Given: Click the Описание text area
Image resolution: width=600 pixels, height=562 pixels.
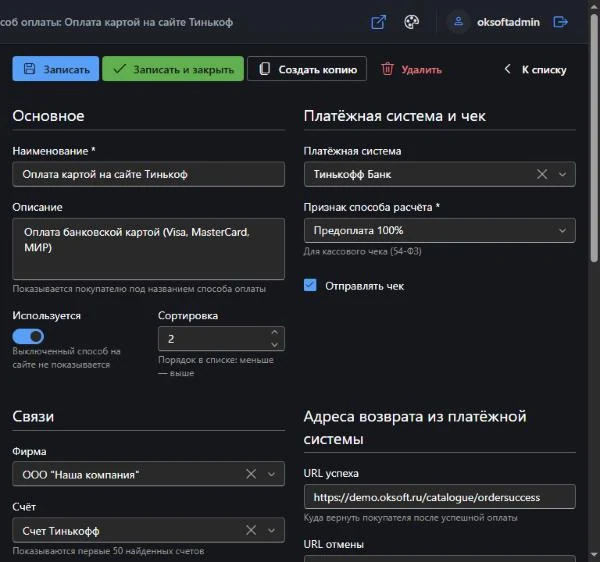Looking at the screenshot, I should tap(148, 249).
